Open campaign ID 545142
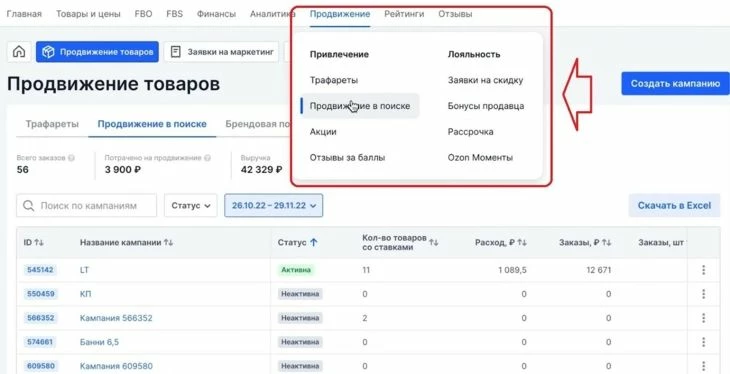Viewport: 730px width, 374px height. point(40,270)
